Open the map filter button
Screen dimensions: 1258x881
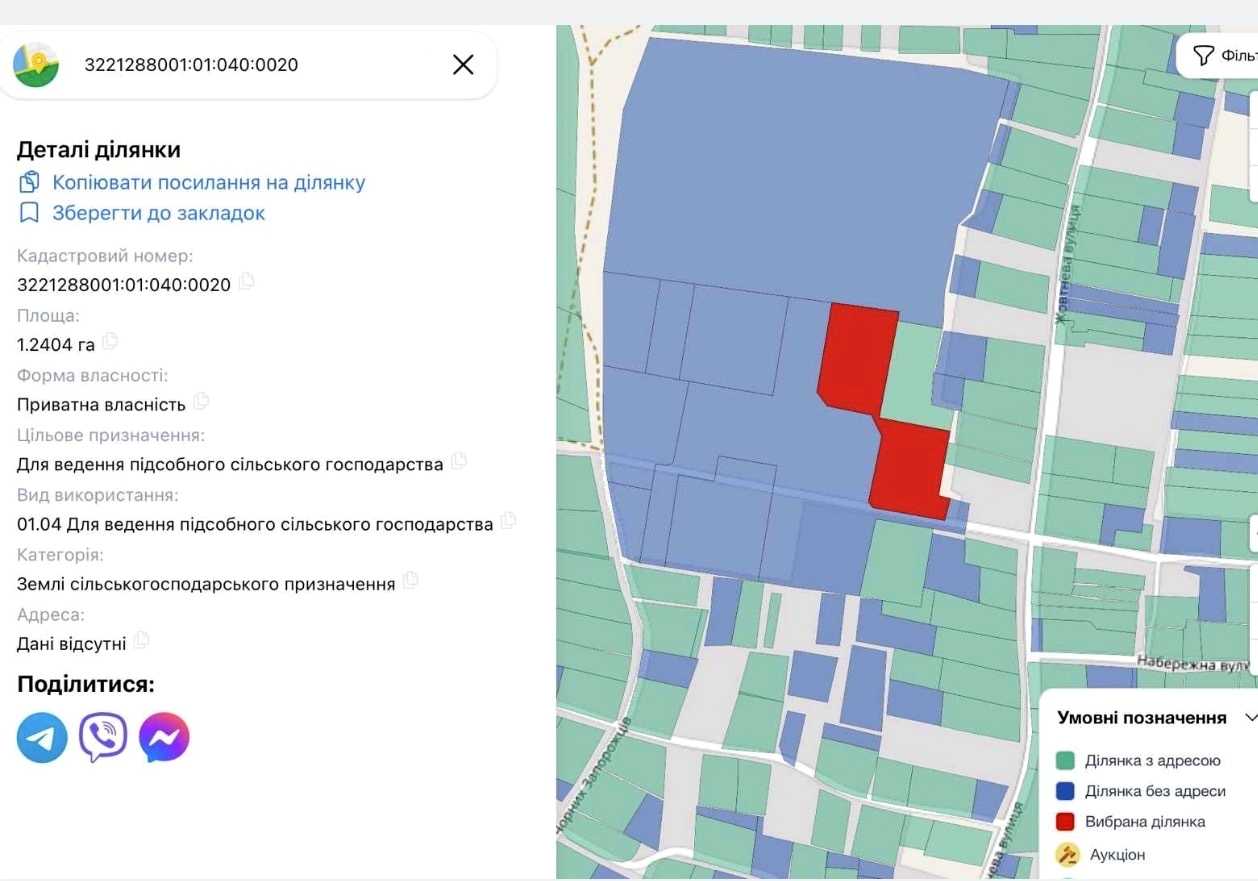1217,55
